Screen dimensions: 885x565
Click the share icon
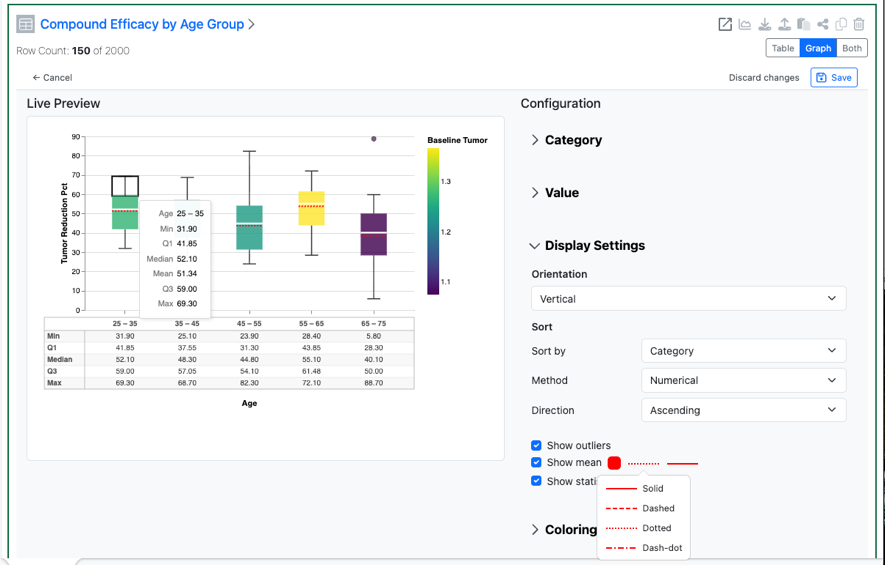[823, 24]
